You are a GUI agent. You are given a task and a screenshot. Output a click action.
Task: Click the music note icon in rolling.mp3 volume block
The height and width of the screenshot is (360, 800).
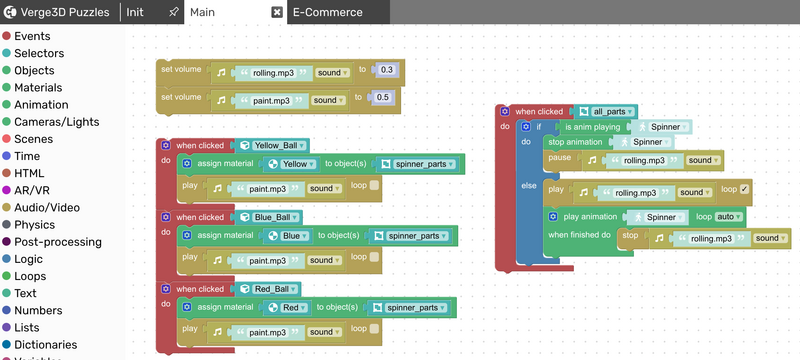pyautogui.click(x=221, y=72)
